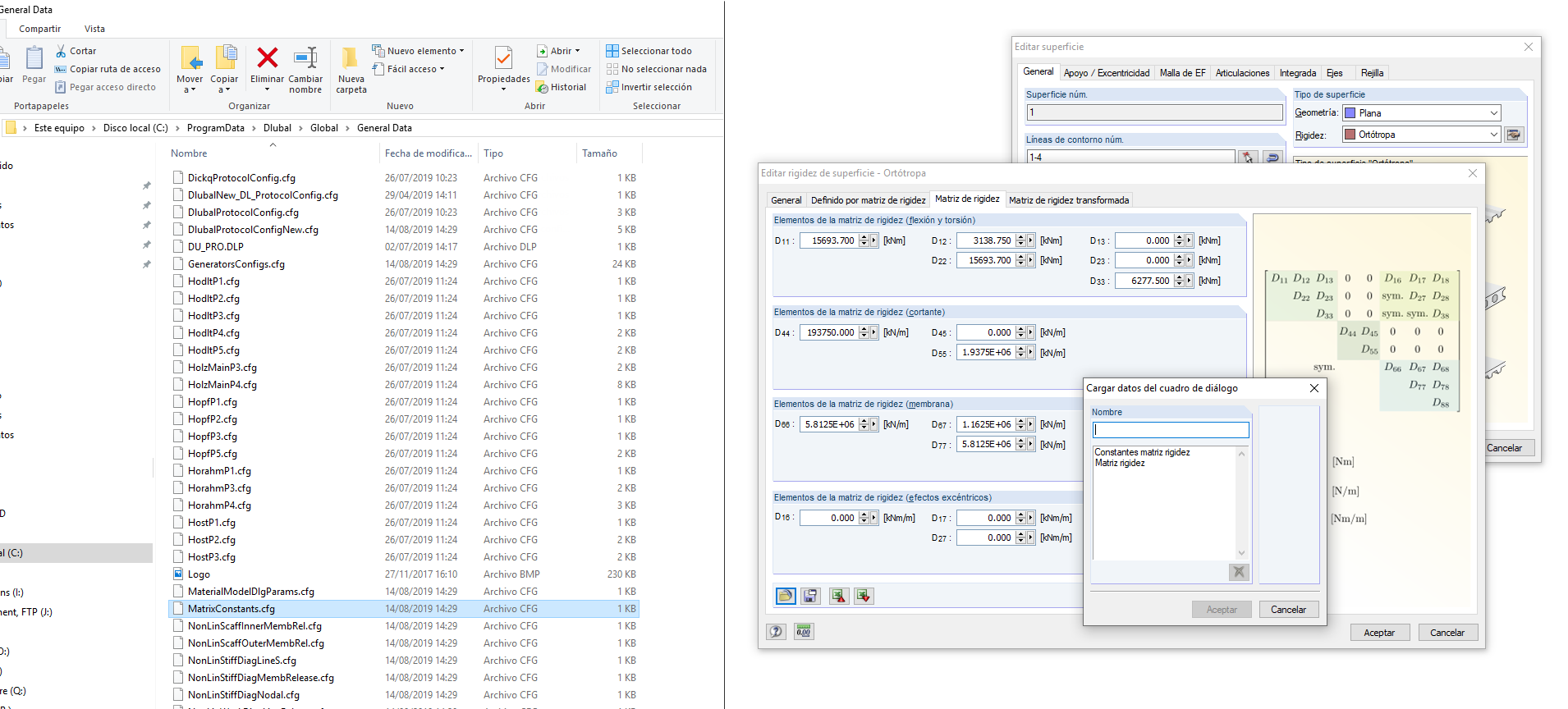1568x709 pixels.
Task: Navigate to Dlubal in the address bar
Action: pyautogui.click(x=277, y=128)
